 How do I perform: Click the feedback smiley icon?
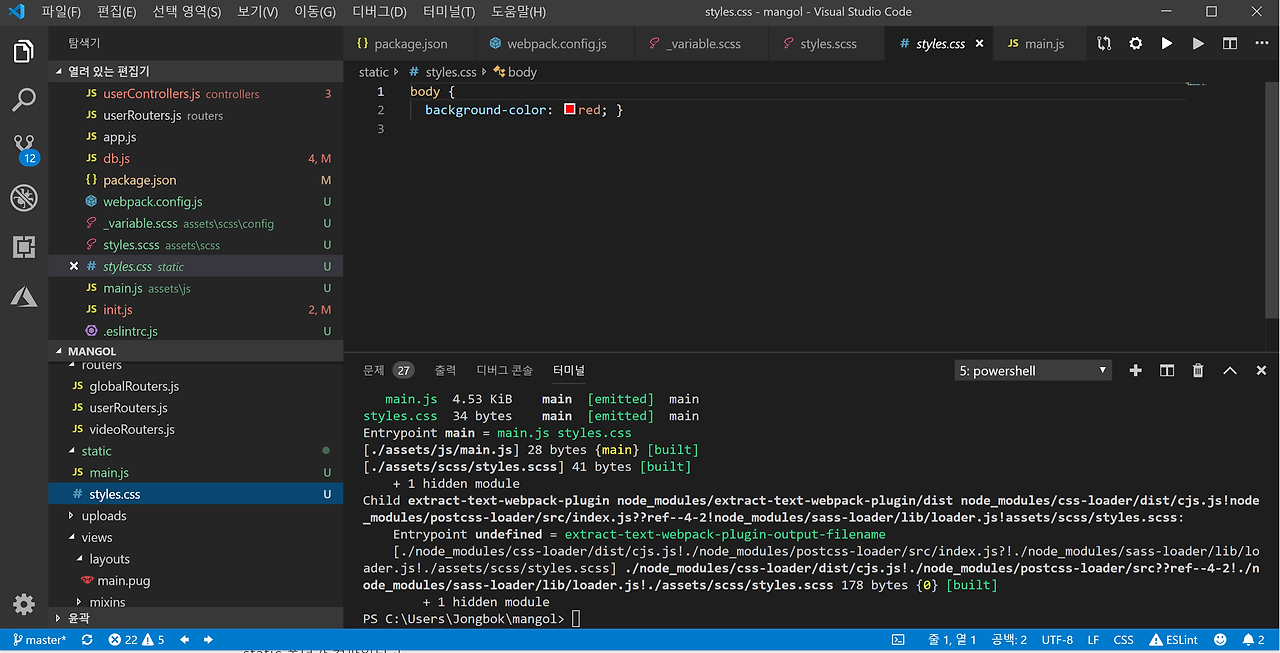coord(1220,640)
